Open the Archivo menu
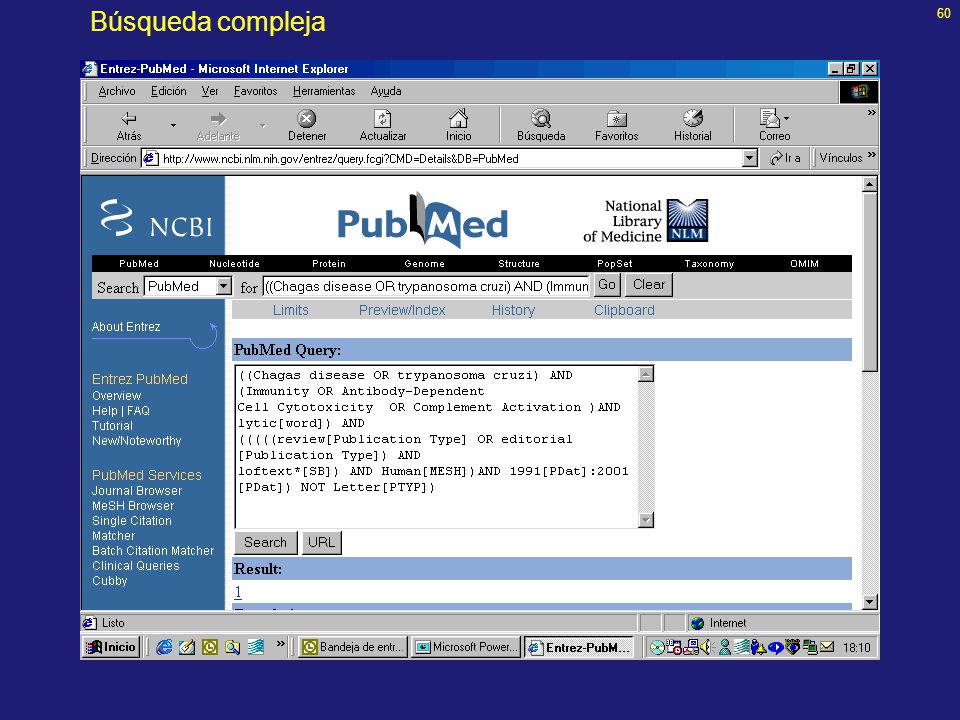The height and width of the screenshot is (720, 960). tap(117, 91)
